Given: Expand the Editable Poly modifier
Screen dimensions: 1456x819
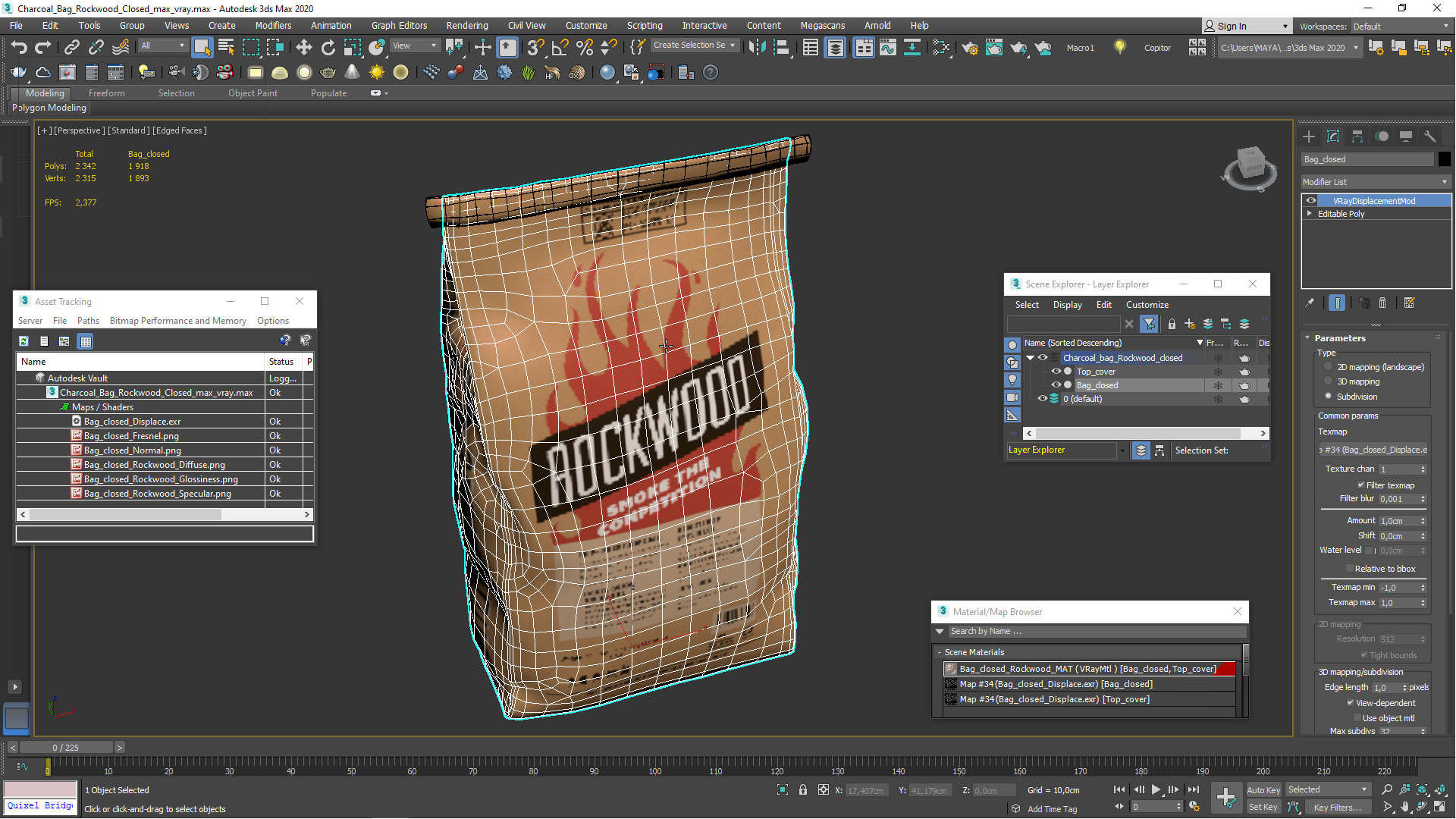Looking at the screenshot, I should click(1310, 214).
